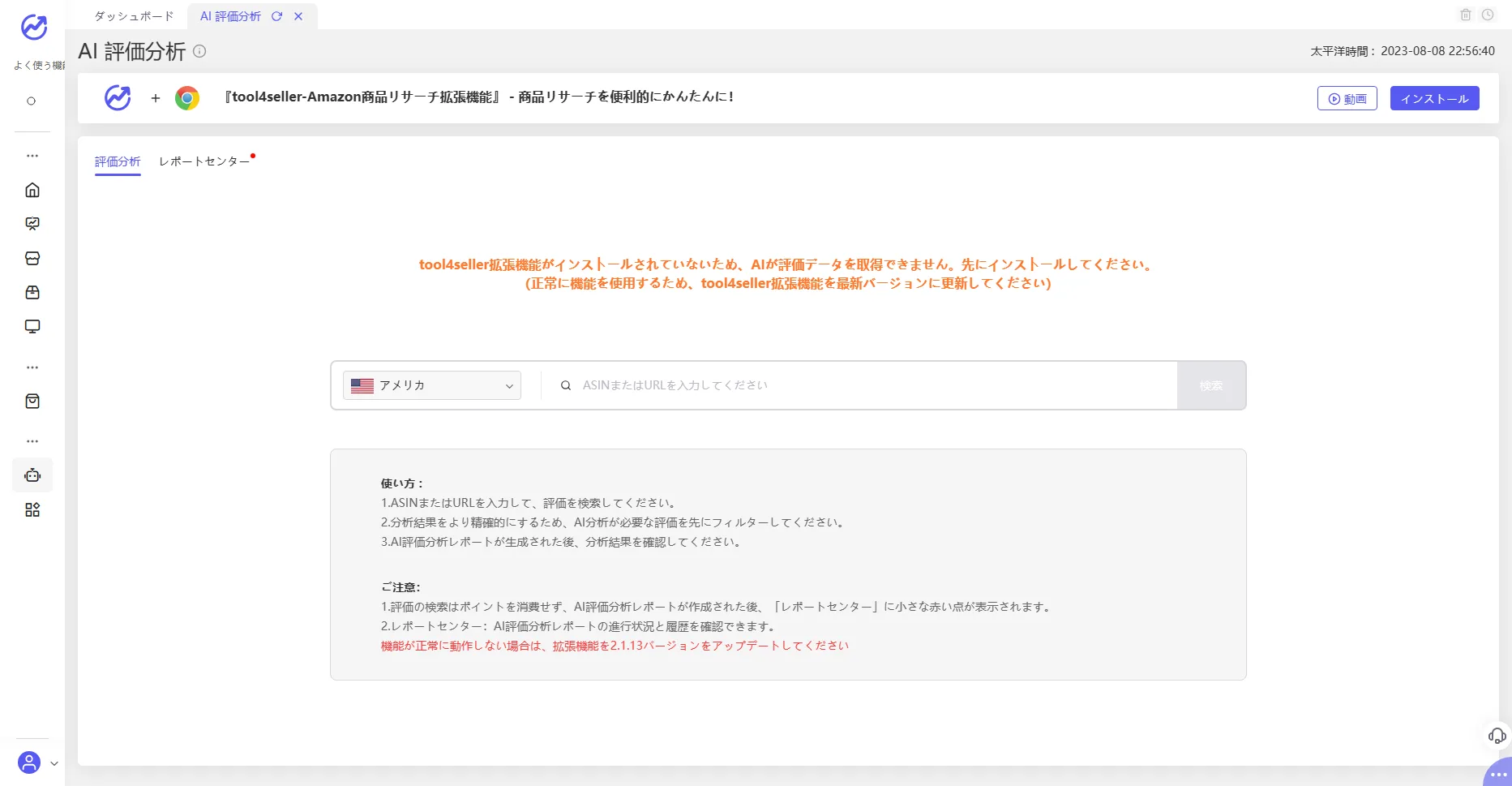1512x786 pixels.
Task: Play the 動画 video button
Action: [x=1347, y=98]
